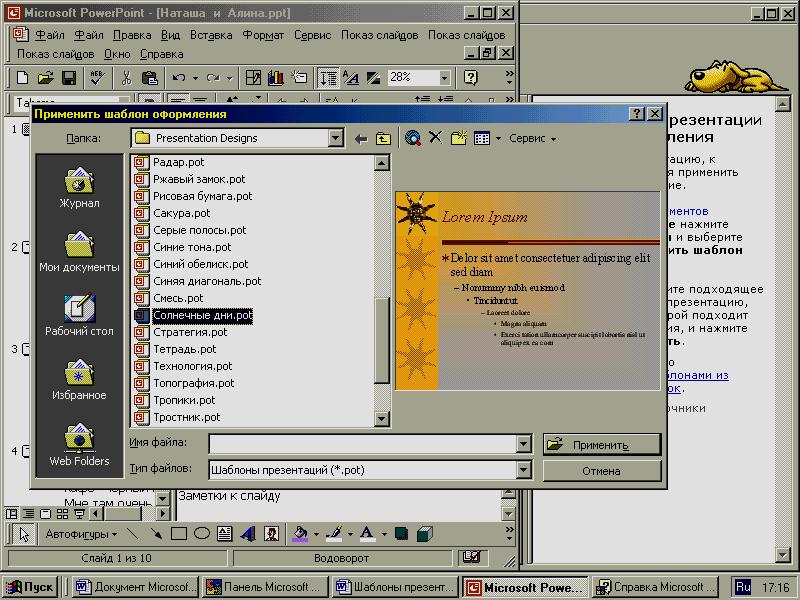The image size is (800, 600).
Task: Open the Журнал history location
Action: (x=79, y=187)
